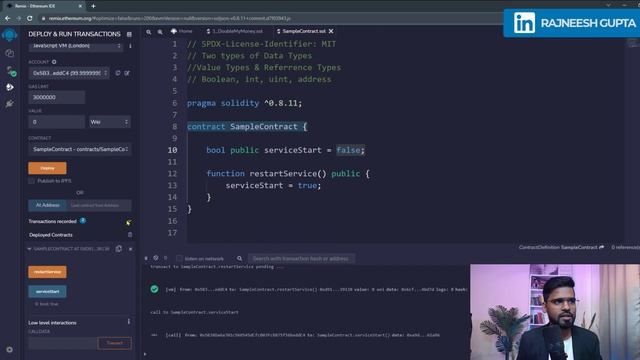Close the SampleContract.sol tab
The image size is (640, 360).
pyautogui.click(x=331, y=31)
